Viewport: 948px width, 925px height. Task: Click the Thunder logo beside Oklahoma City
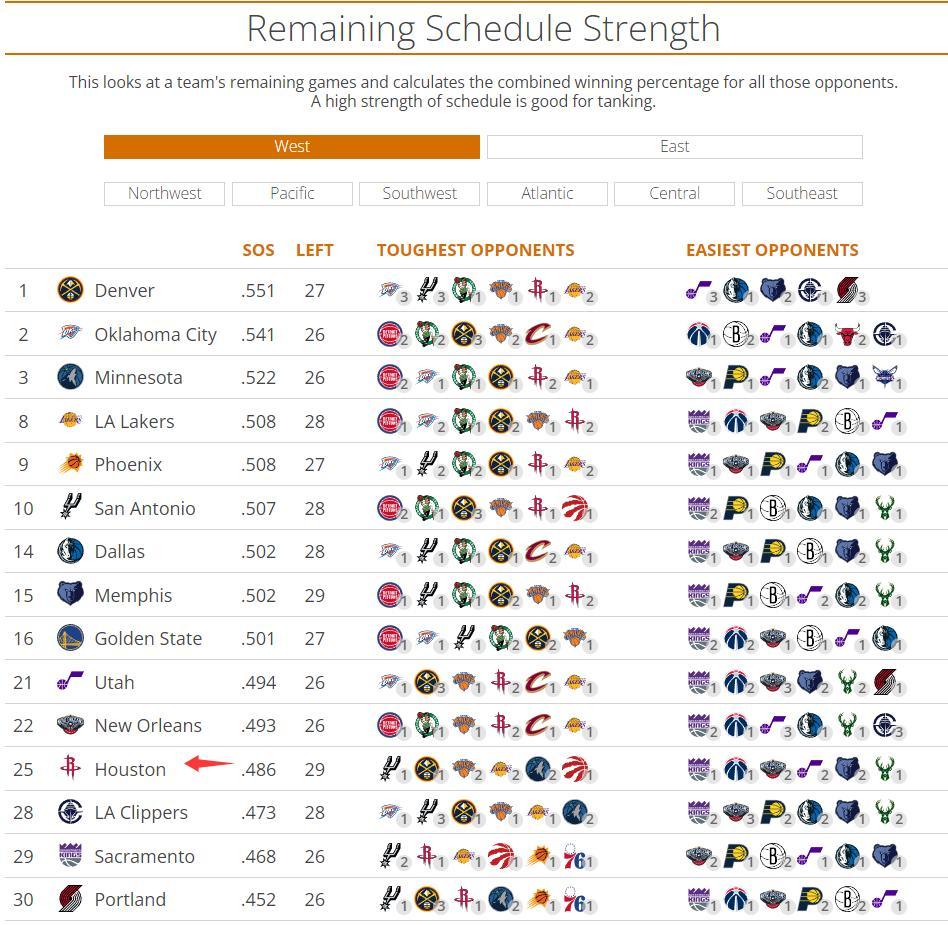70,334
